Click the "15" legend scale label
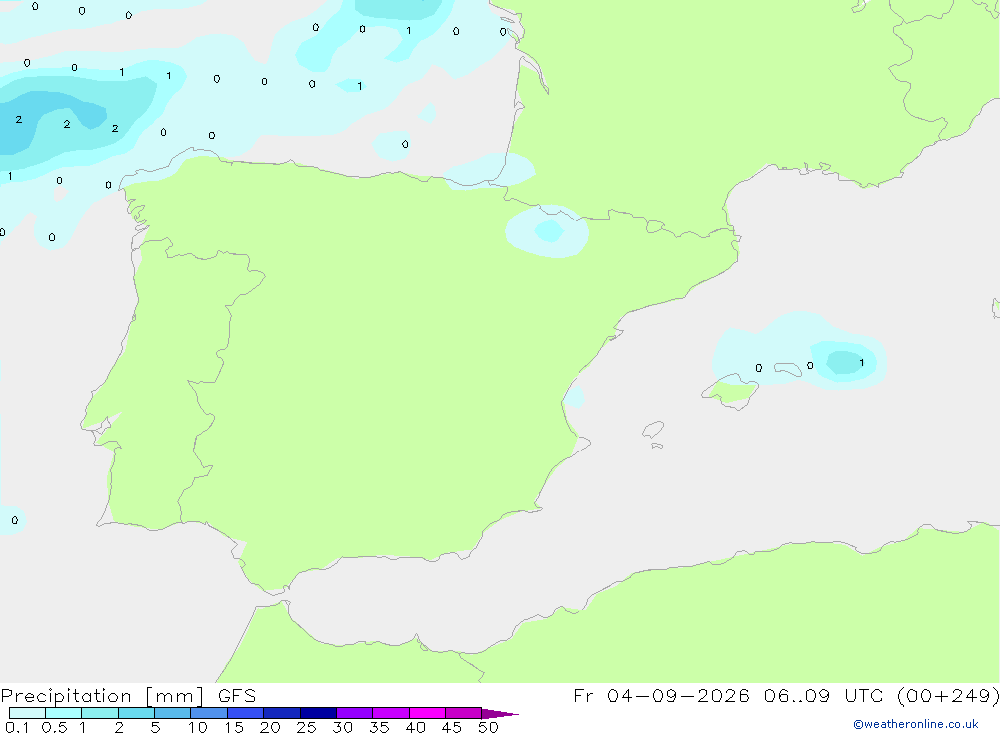The width and height of the screenshot is (1000, 733). (234, 727)
